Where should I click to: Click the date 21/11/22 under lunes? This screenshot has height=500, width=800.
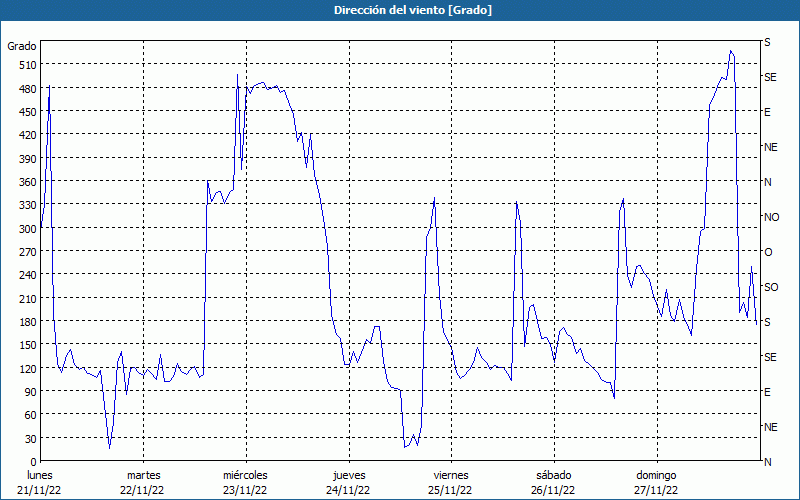(39, 491)
